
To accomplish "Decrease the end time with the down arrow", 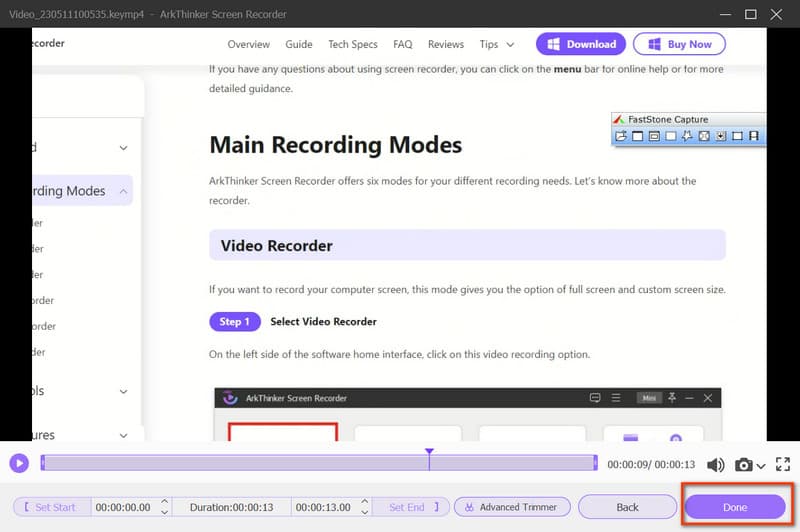I will [x=365, y=512].
